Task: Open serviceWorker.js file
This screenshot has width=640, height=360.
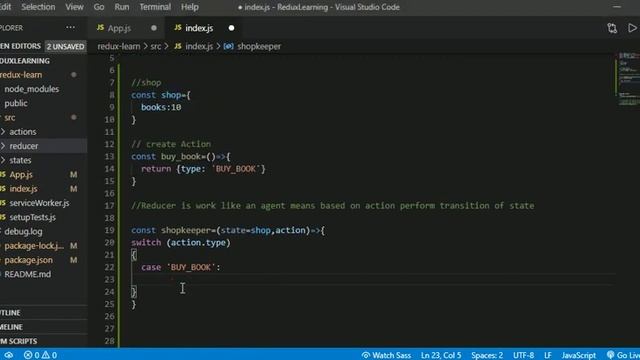Action: [x=39, y=203]
